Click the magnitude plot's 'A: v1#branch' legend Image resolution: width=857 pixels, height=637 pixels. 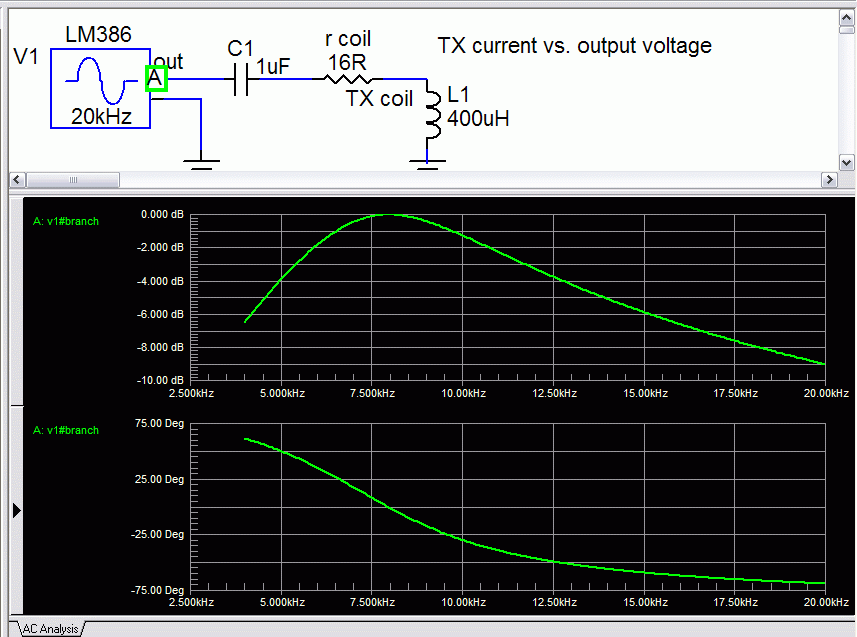pyautogui.click(x=66, y=221)
